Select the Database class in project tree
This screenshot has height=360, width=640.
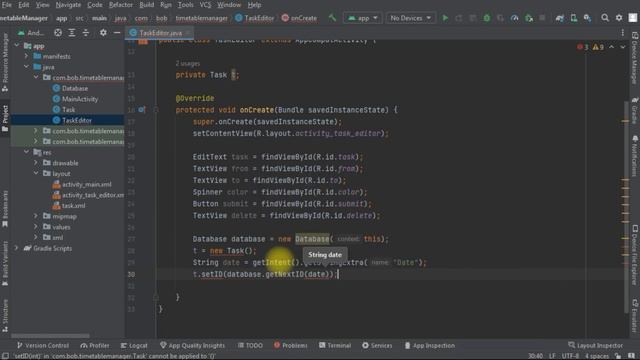click(75, 88)
